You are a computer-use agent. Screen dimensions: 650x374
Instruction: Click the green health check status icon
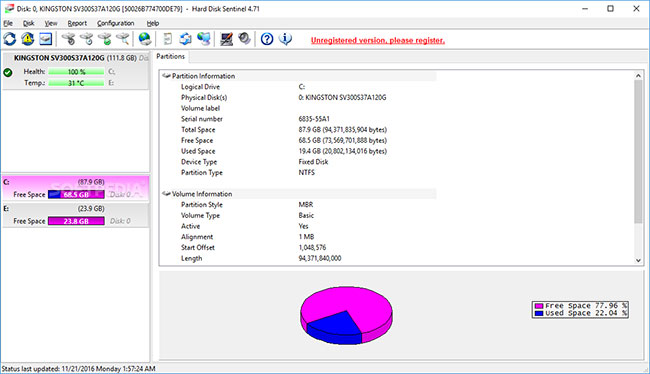coord(8,73)
